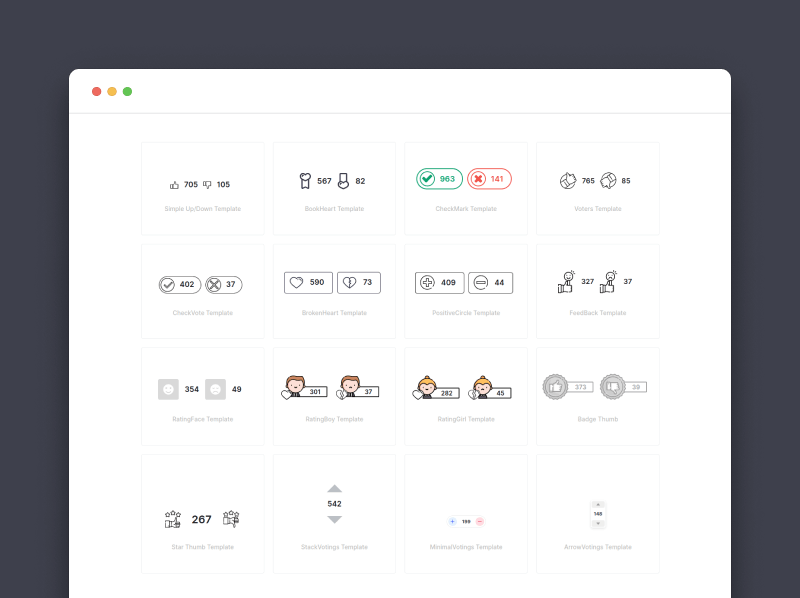
Task: Click the RatingBoy heart avatar showing 301
Action: tap(304, 387)
